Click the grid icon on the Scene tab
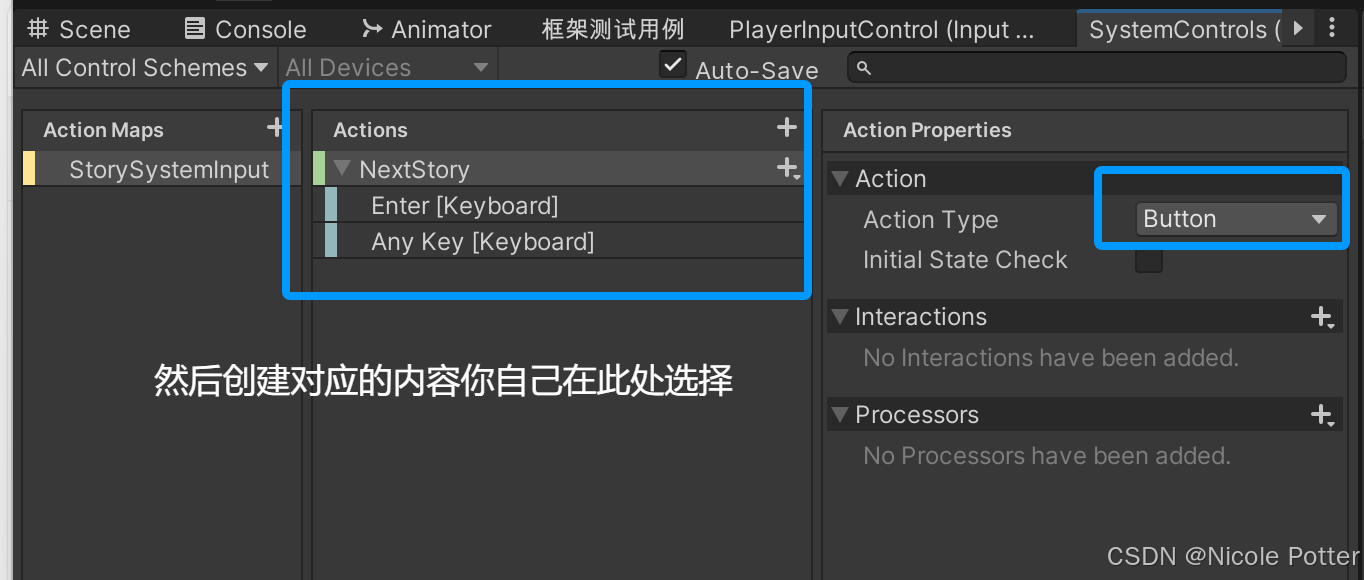1364x580 pixels. point(37,28)
